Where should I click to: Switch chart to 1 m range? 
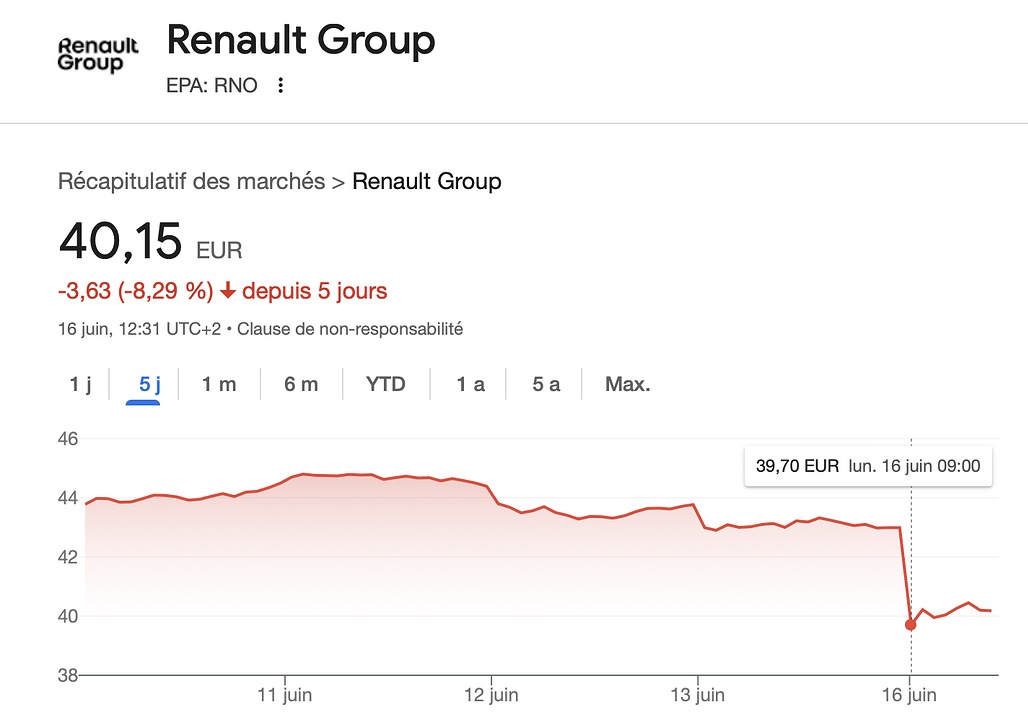219,384
